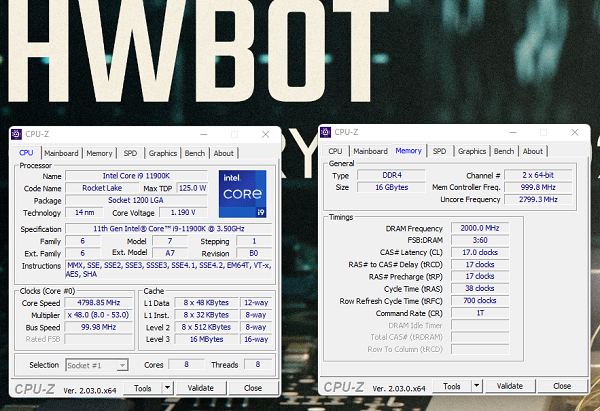Screen dimensions: 600x411
Task: Click Validate button in the left CPU-Z window
Action: click(201, 388)
